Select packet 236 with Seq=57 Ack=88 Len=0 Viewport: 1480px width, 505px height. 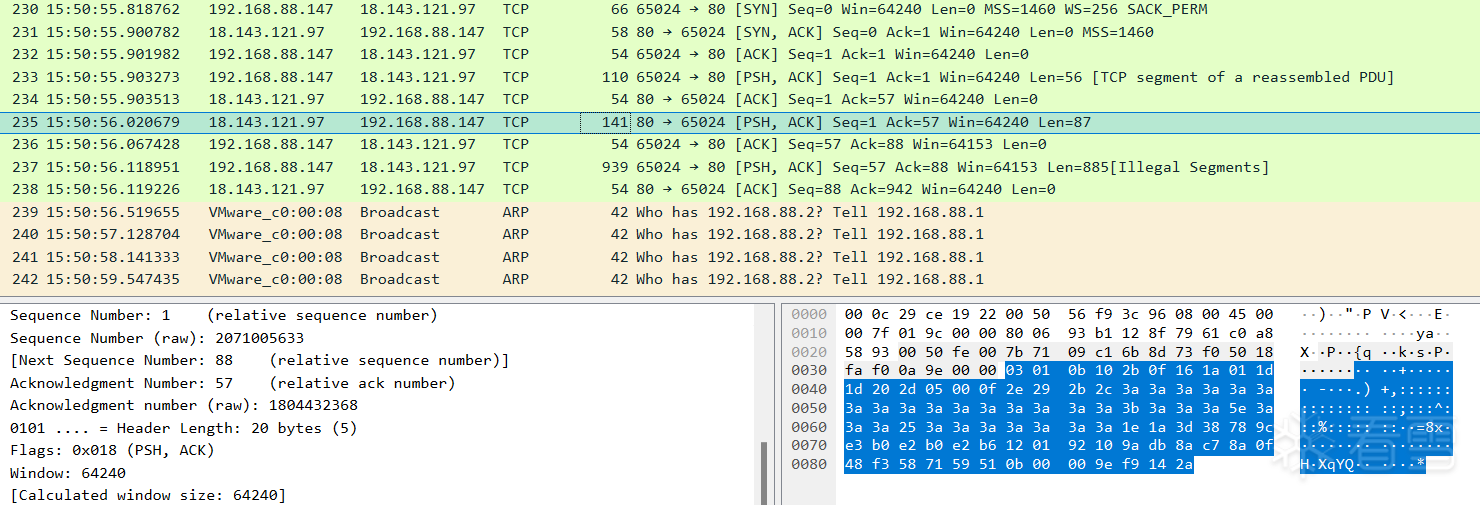(740, 144)
